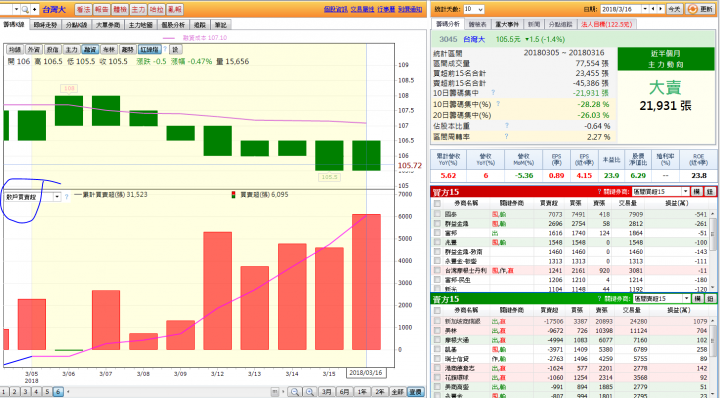Click the 哈拉 red toolbar button
Image resolution: width=720 pixels, height=398 pixels.
pos(157,9)
